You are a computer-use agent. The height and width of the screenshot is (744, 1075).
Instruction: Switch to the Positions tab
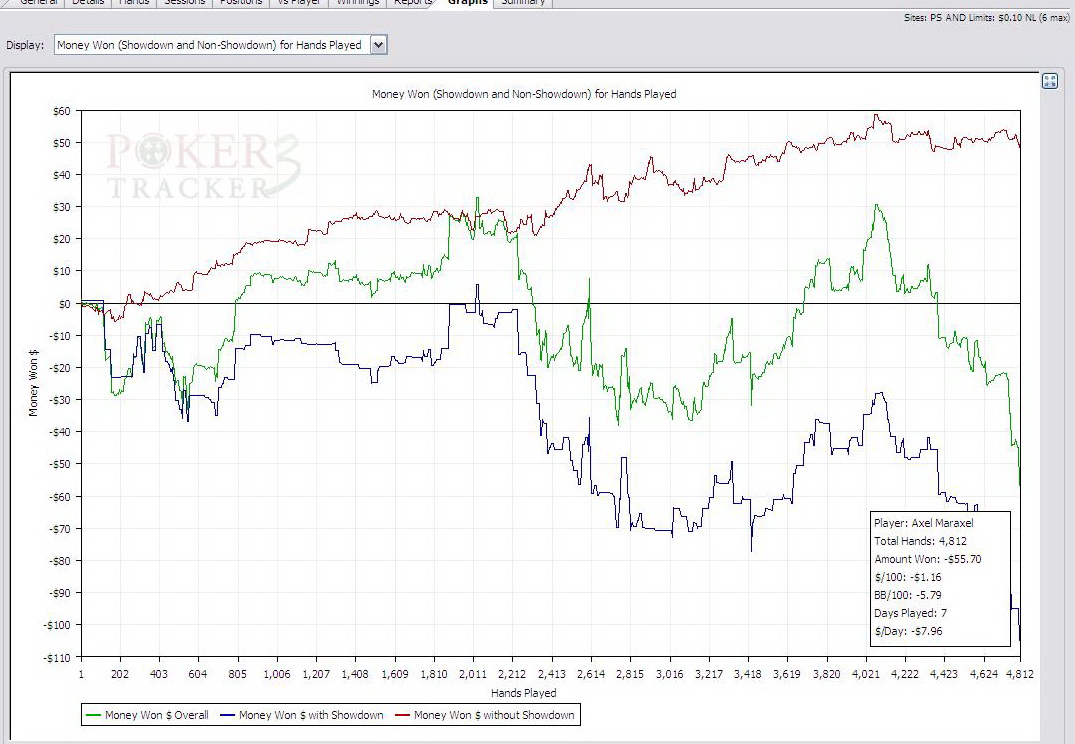tap(241, 3)
